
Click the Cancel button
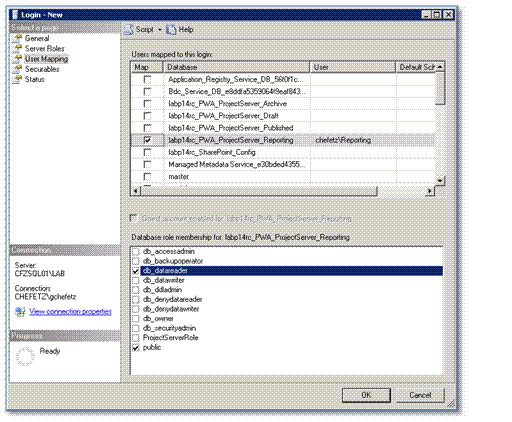click(x=420, y=395)
